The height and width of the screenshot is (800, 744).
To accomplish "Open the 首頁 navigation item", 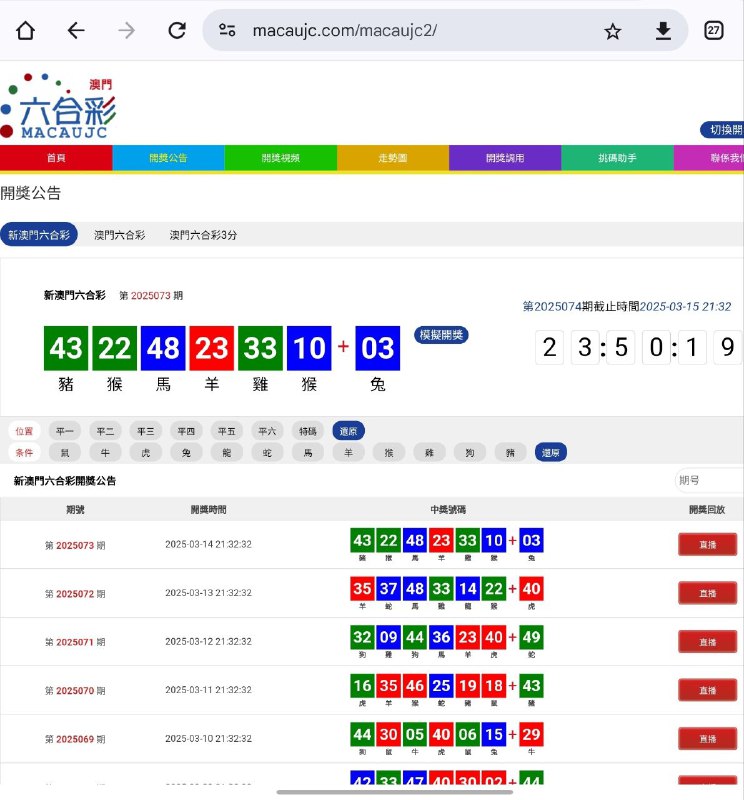I will click(x=56, y=158).
